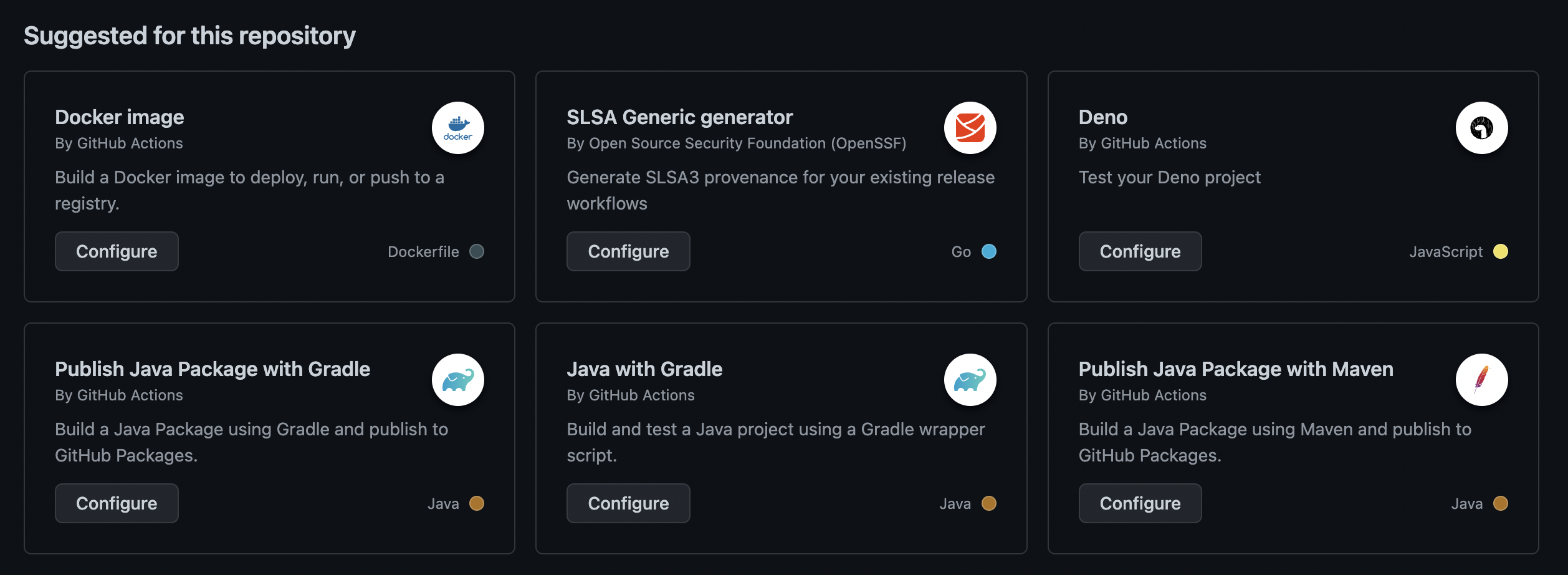Click the SLSA Generic generator logo icon

[970, 128]
